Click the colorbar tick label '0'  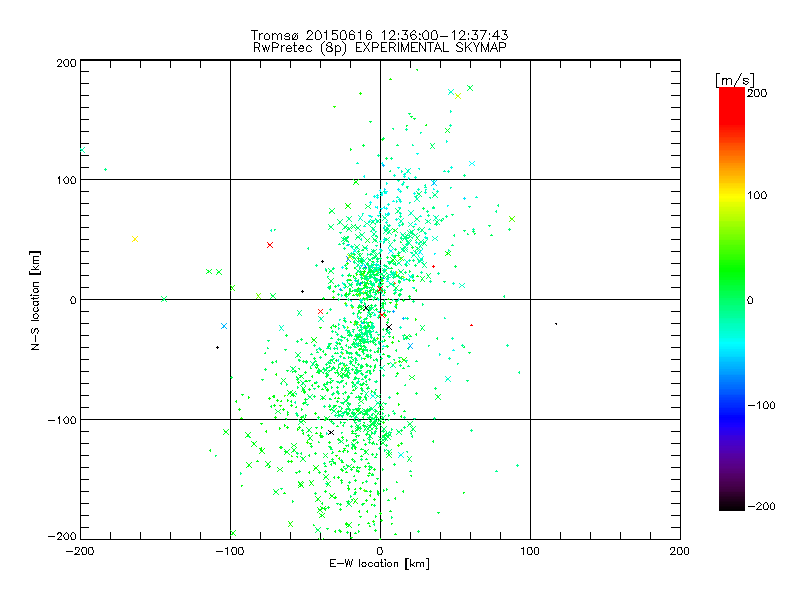click(x=750, y=300)
